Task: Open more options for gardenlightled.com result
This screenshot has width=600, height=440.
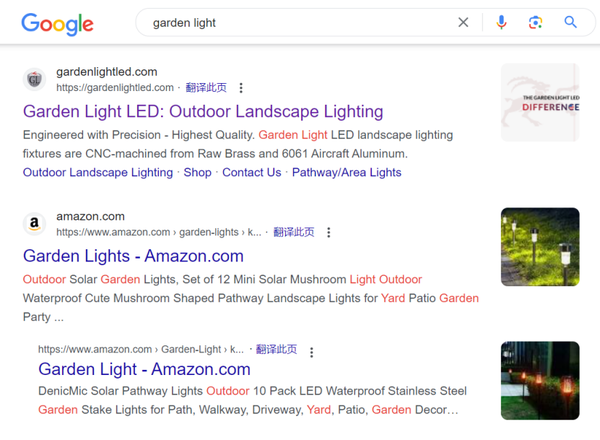Action: click(241, 88)
